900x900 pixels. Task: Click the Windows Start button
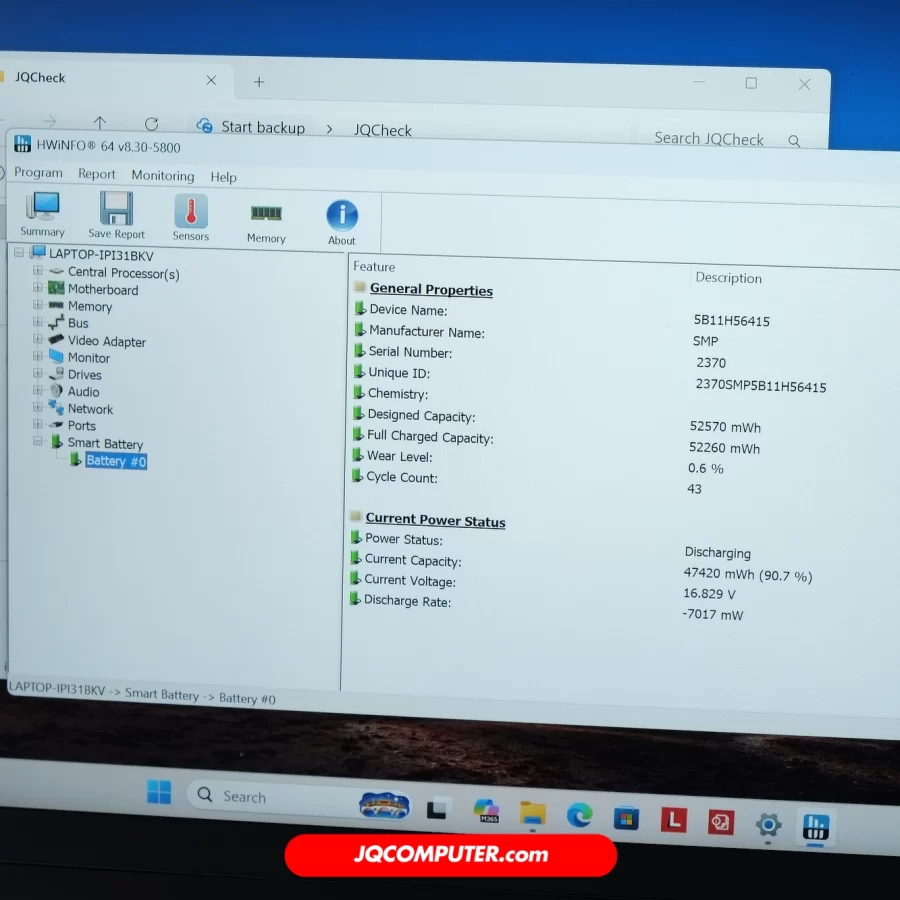click(159, 792)
